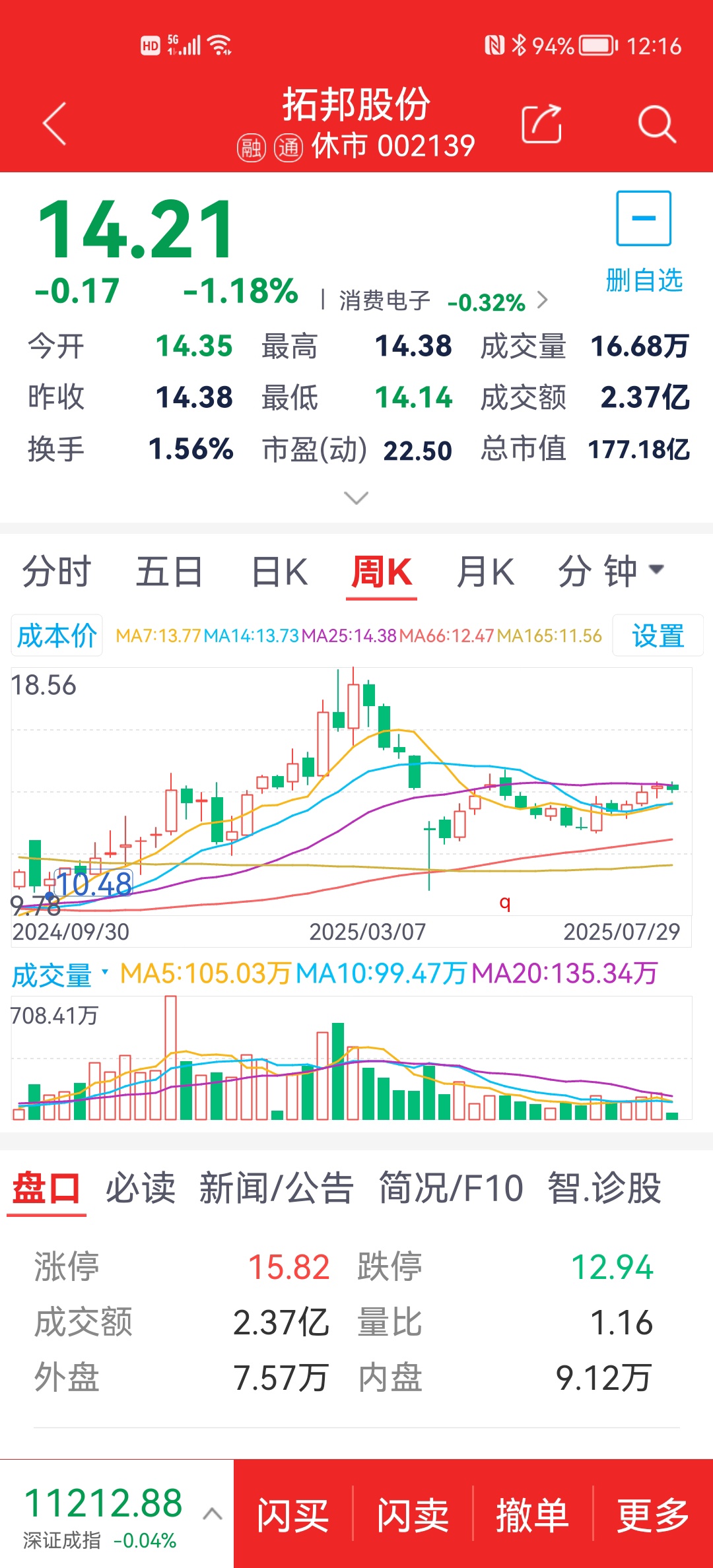Viewport: 713px width, 1568px height.
Task: Tap the 14.21 current price
Action: [135, 230]
